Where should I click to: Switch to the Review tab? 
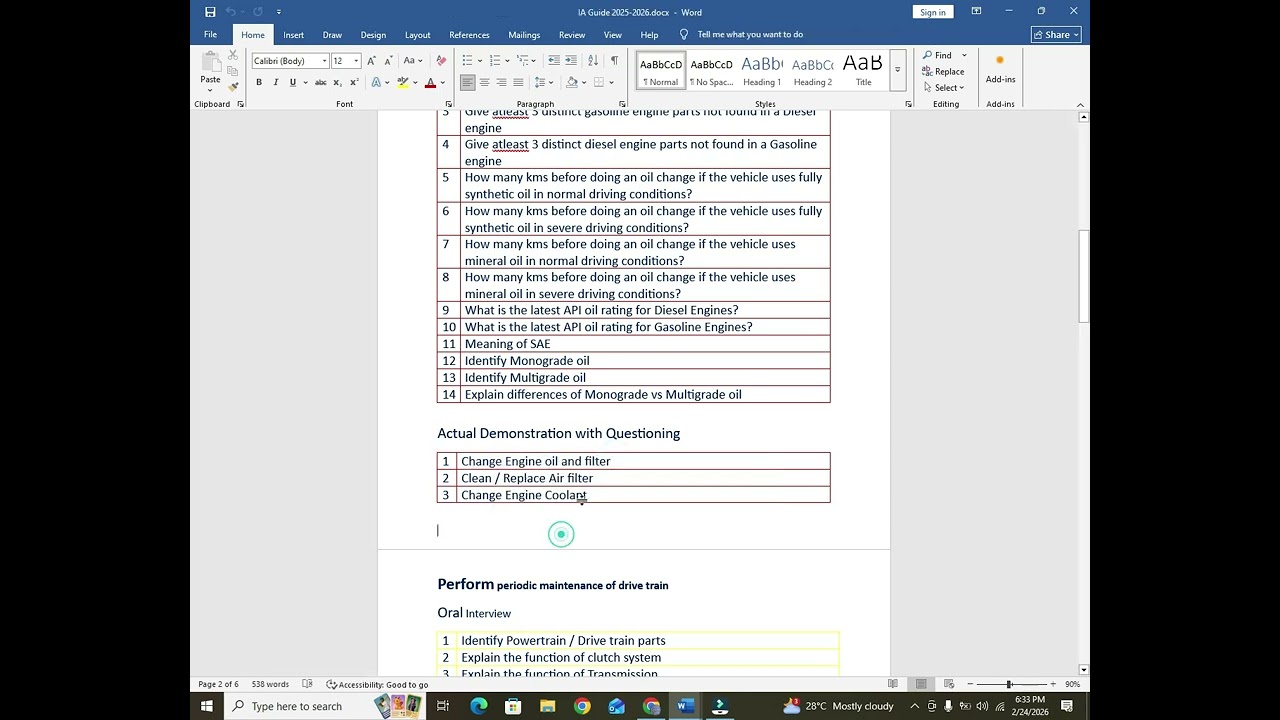[572, 35]
